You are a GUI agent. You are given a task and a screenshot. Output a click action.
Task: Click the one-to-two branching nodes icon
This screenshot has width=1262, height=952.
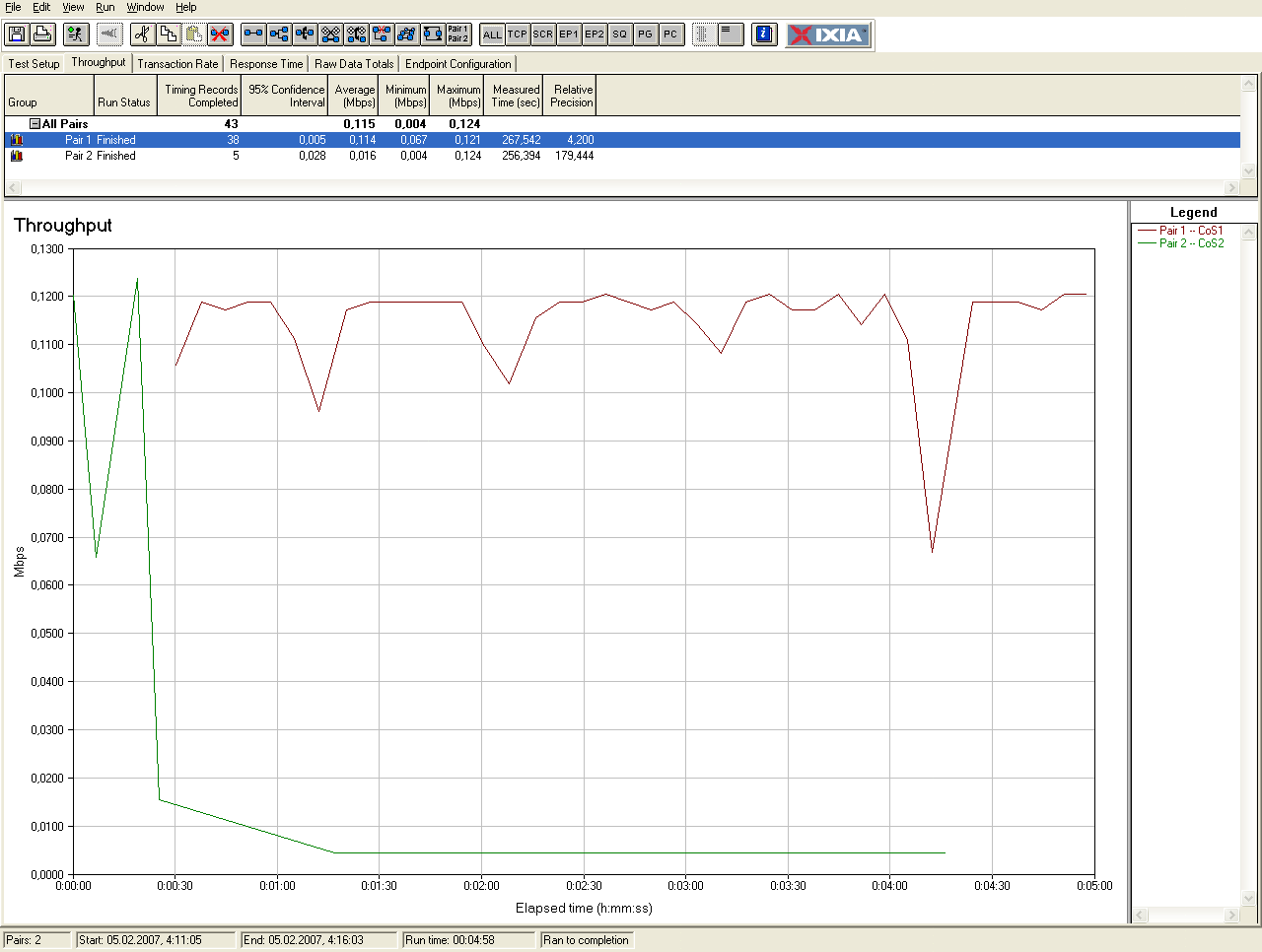[279, 34]
